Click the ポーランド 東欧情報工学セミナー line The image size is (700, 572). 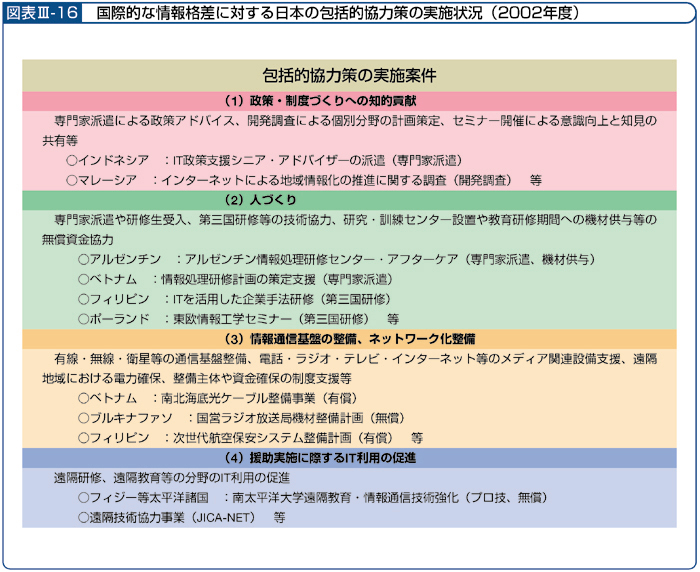(238, 319)
